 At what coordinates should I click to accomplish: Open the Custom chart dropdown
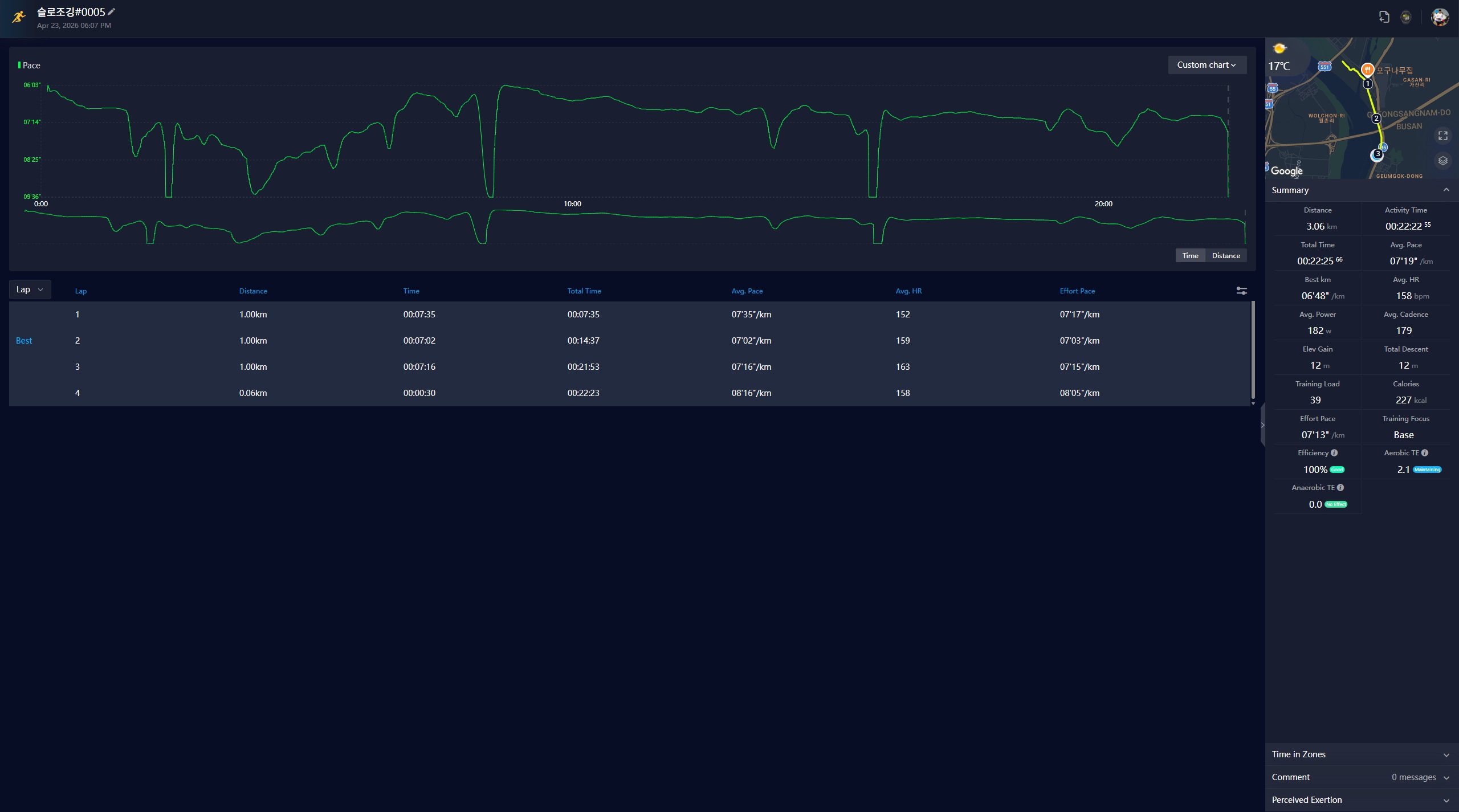click(x=1207, y=65)
